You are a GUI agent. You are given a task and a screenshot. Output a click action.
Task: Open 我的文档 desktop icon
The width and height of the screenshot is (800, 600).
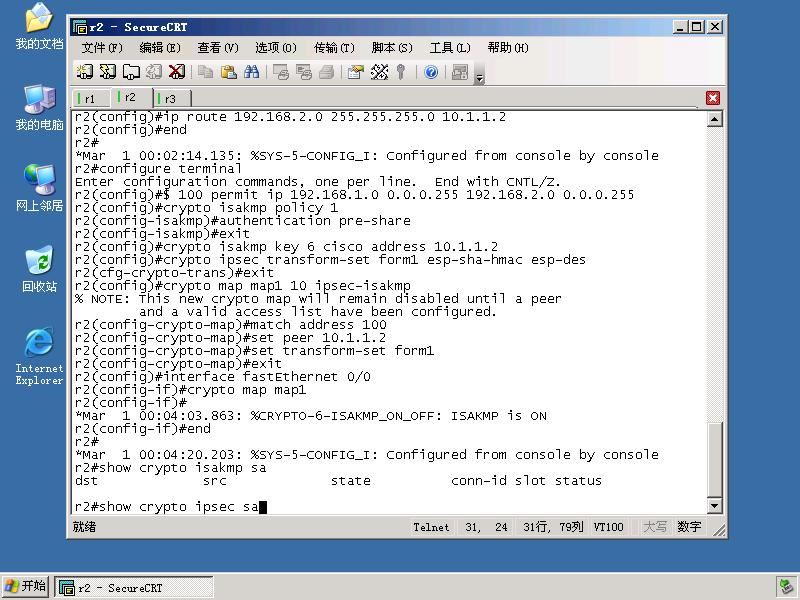pyautogui.click(x=39, y=27)
